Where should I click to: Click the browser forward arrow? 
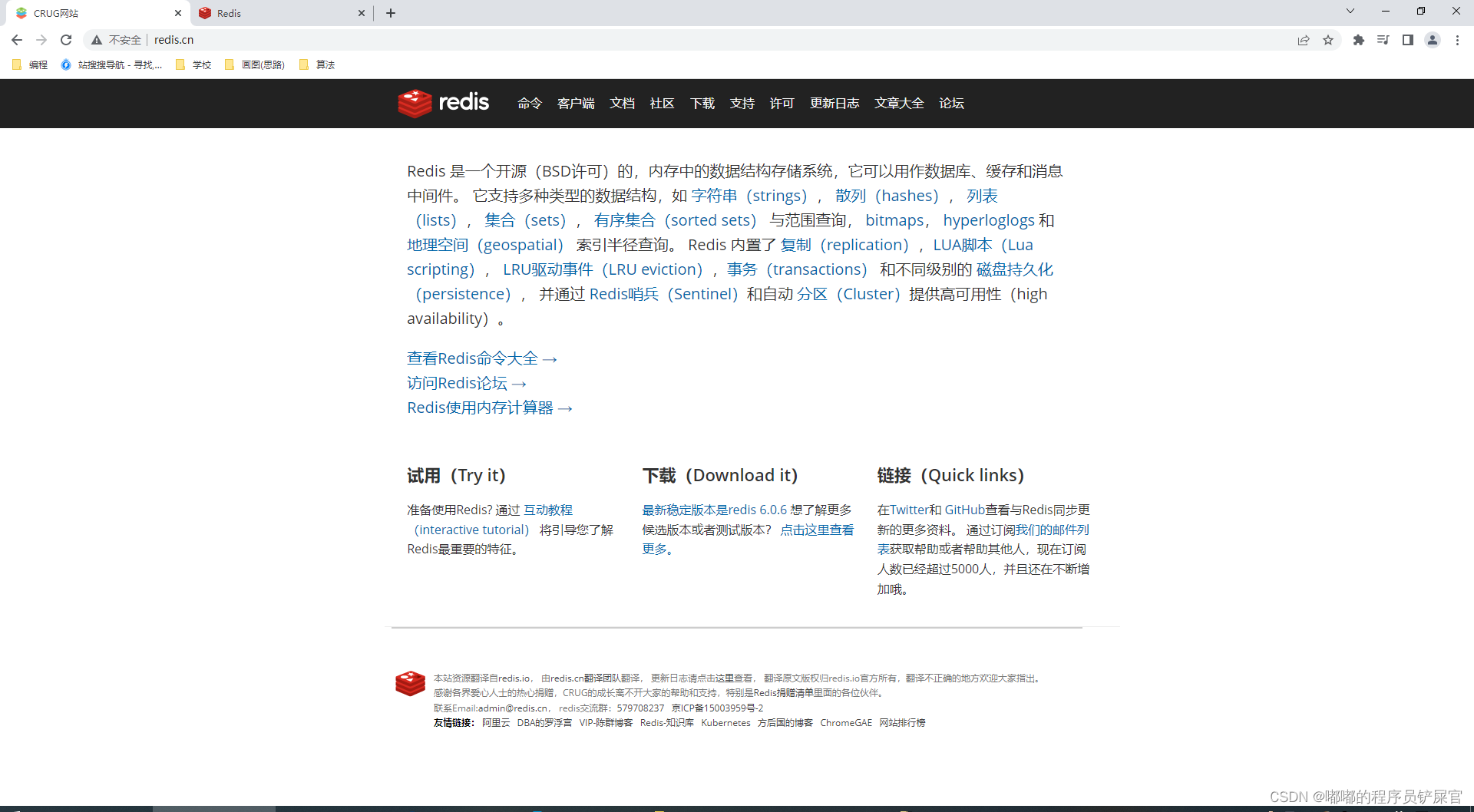coord(41,40)
